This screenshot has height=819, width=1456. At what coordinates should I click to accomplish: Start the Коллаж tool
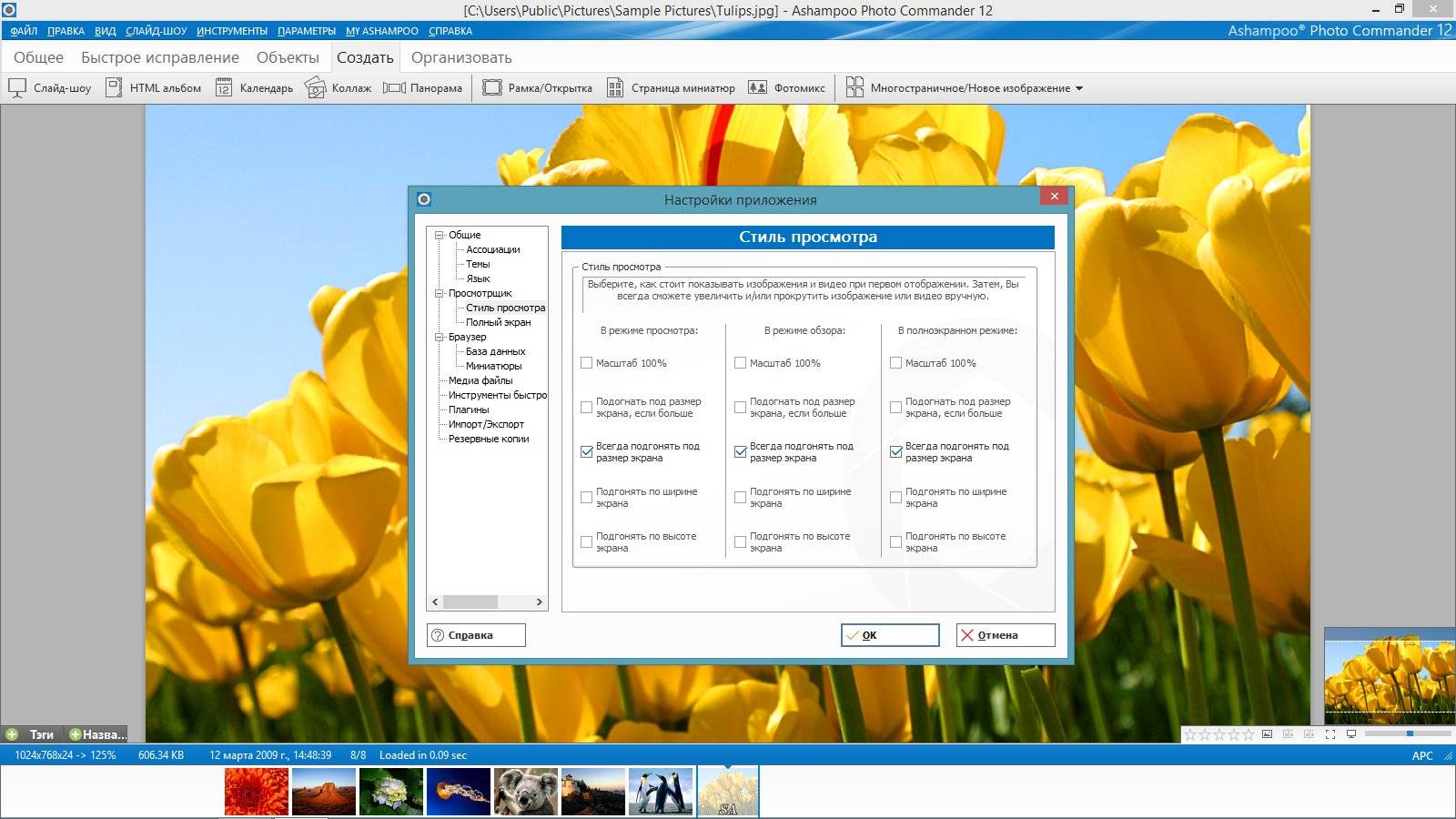pos(339,88)
